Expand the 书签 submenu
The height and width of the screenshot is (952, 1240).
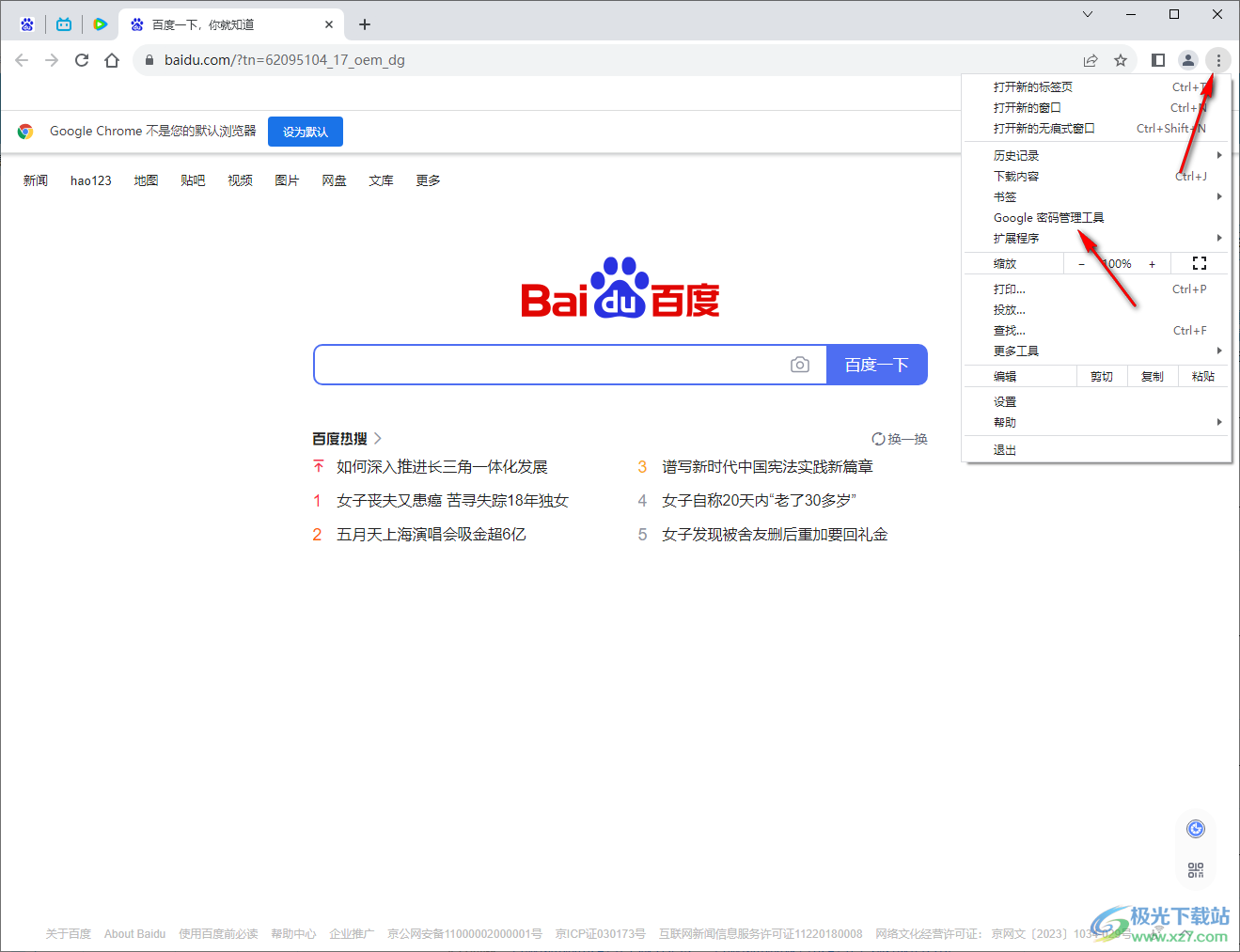[1097, 196]
